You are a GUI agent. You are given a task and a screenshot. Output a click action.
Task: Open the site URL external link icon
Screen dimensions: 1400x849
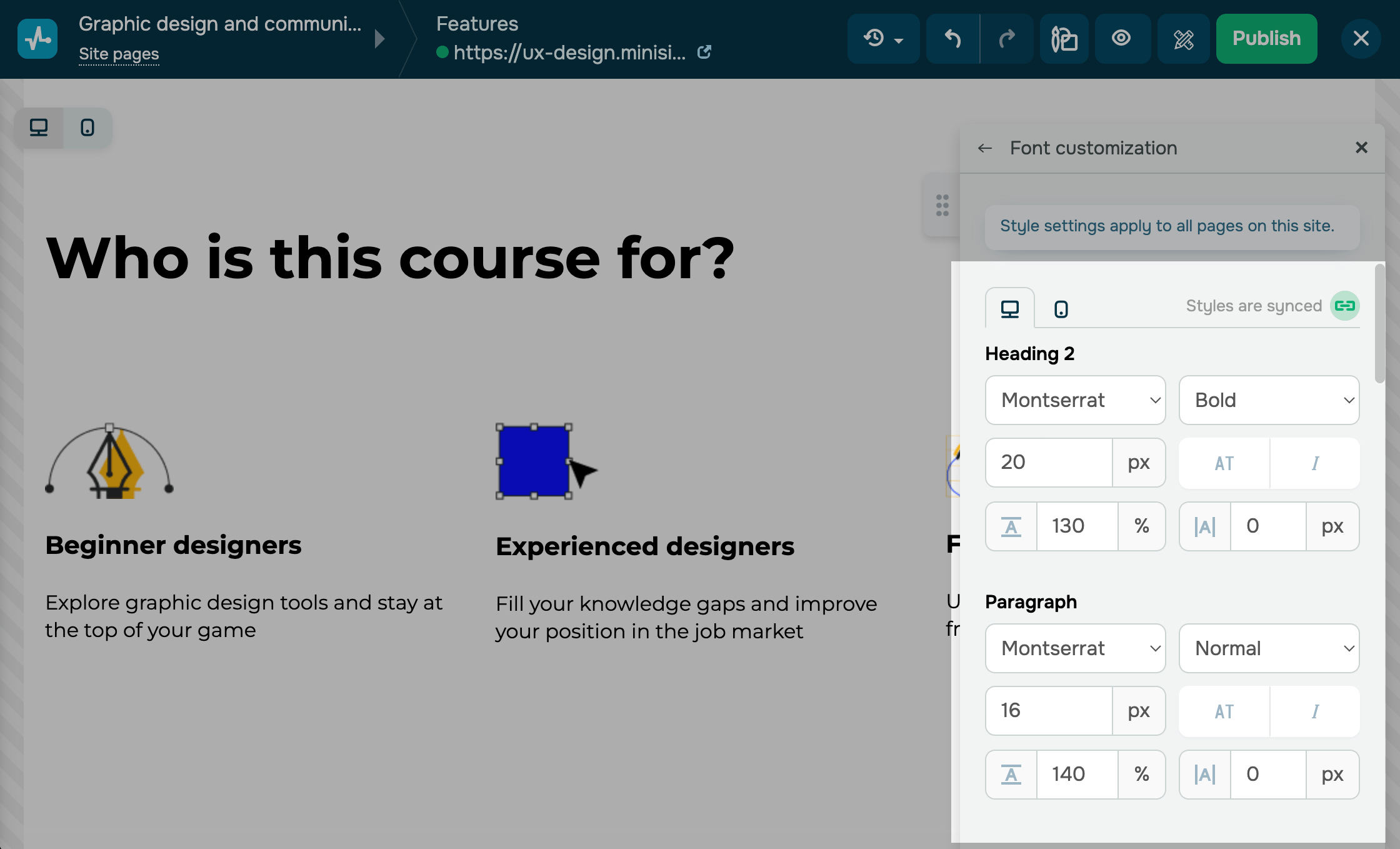click(x=704, y=53)
